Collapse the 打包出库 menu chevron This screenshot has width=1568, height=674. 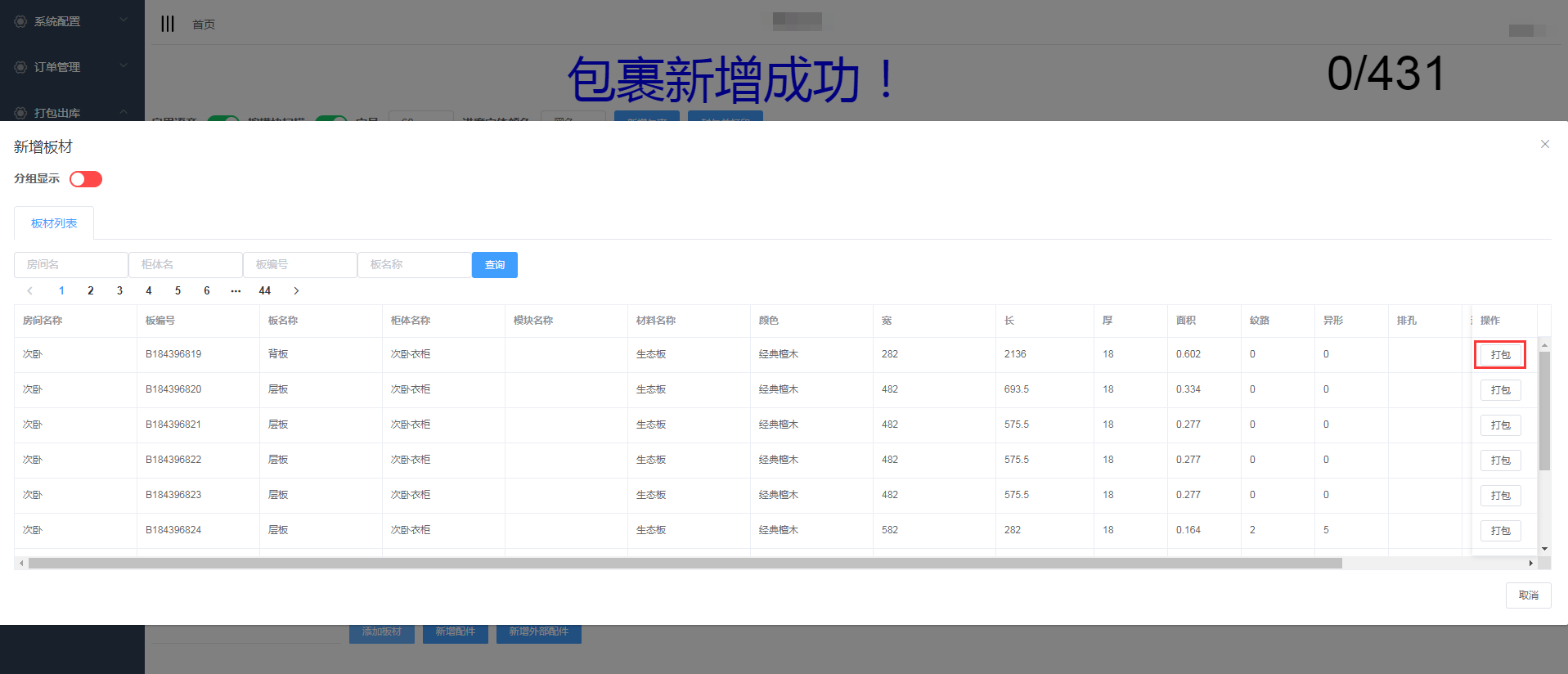click(124, 112)
